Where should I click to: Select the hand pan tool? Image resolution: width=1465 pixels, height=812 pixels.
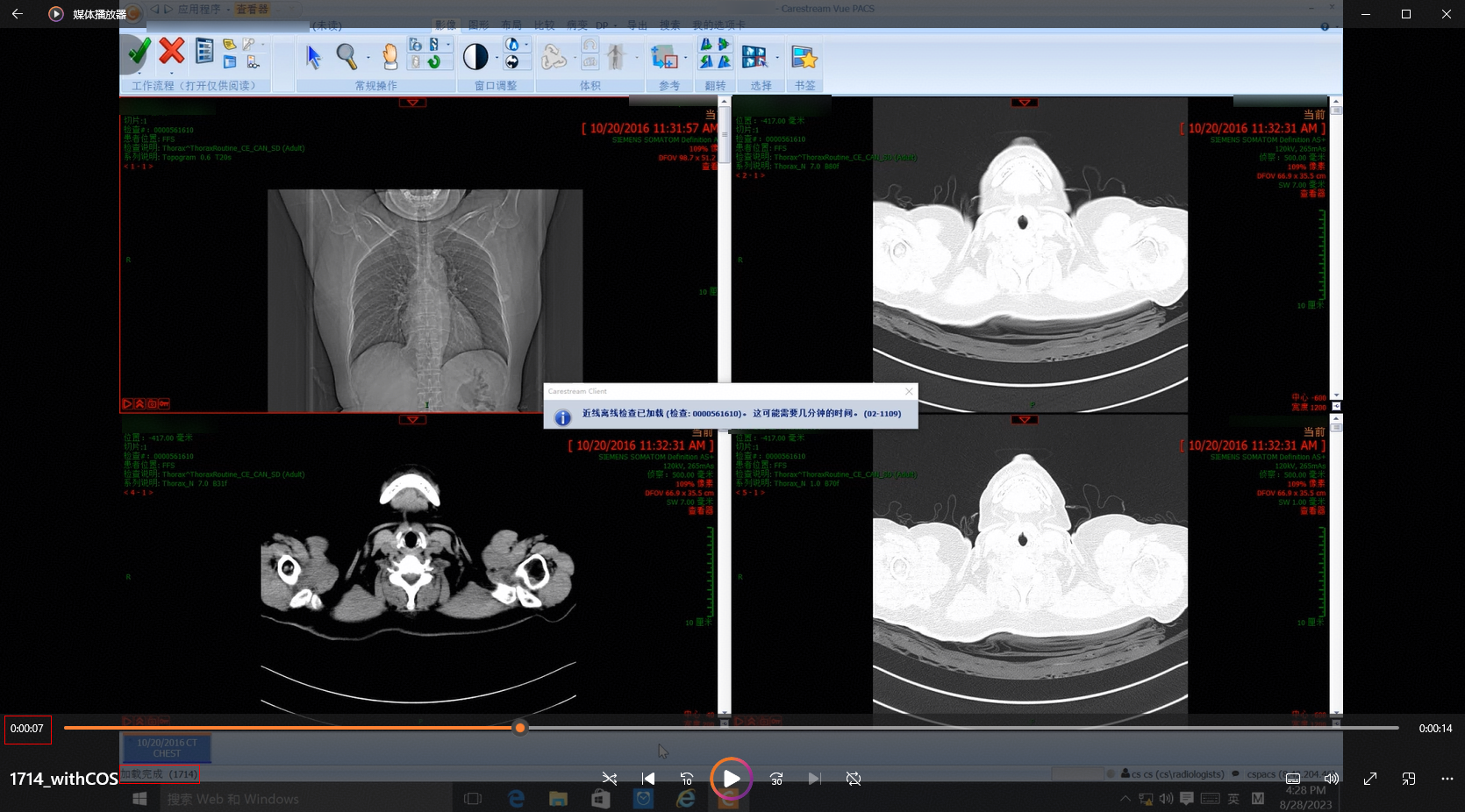390,57
